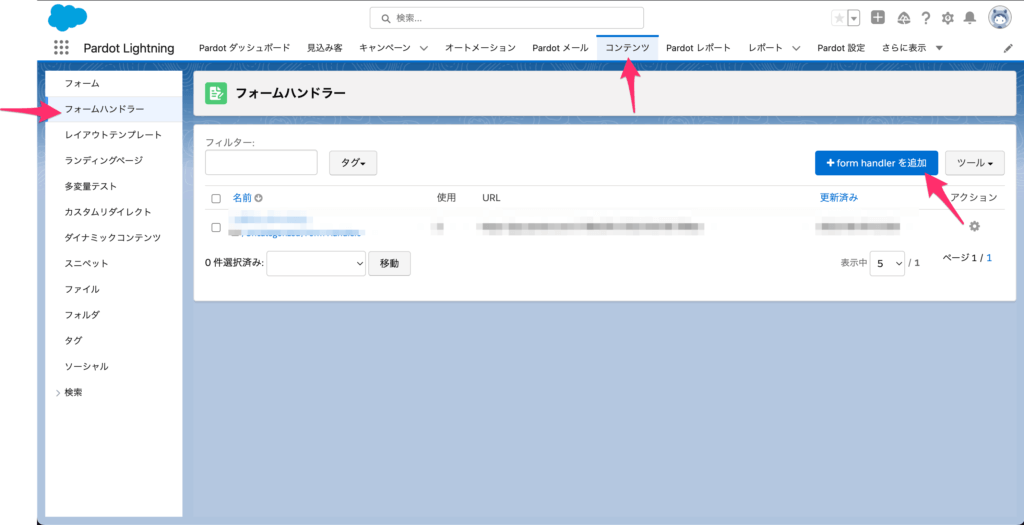Viewport: 1024px width, 525px height.
Task: Click the フィルター text input
Action: [261, 163]
